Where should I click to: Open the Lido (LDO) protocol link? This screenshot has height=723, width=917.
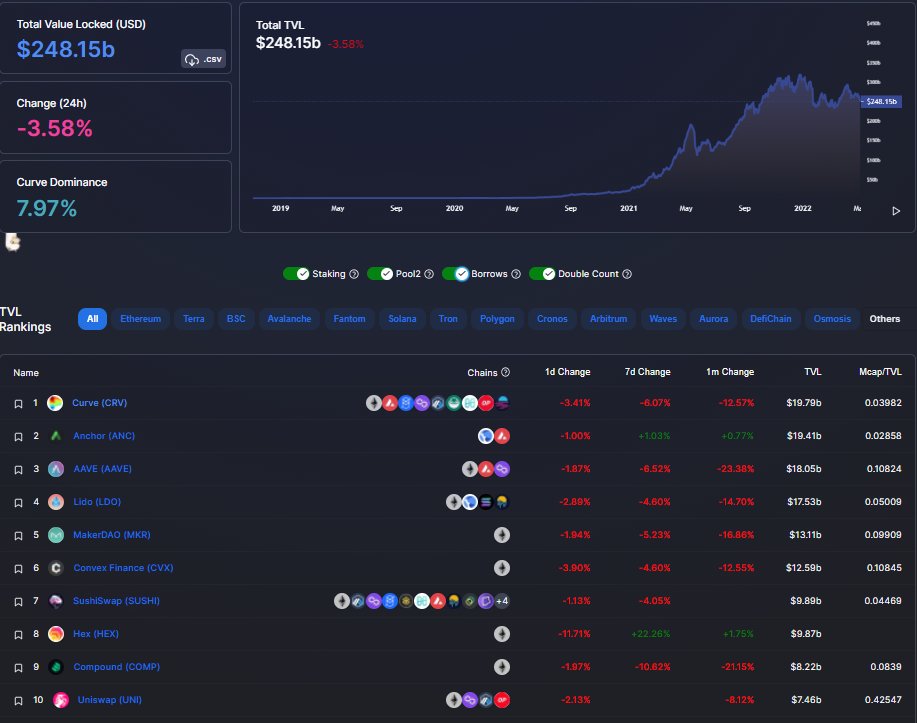tap(97, 502)
